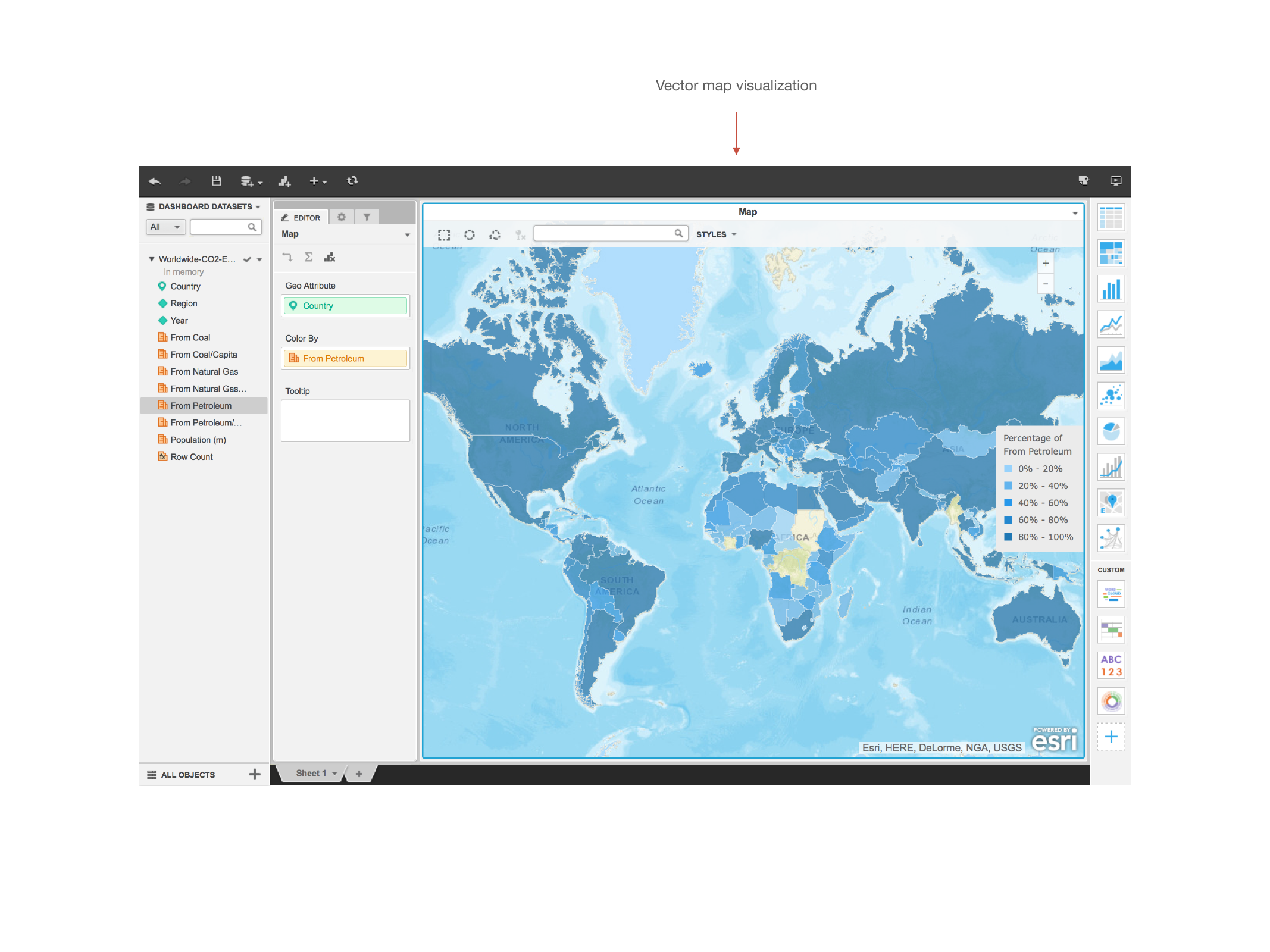This screenshot has width=1270, height=952.
Task: Click the swap icon in editor
Action: click(287, 256)
